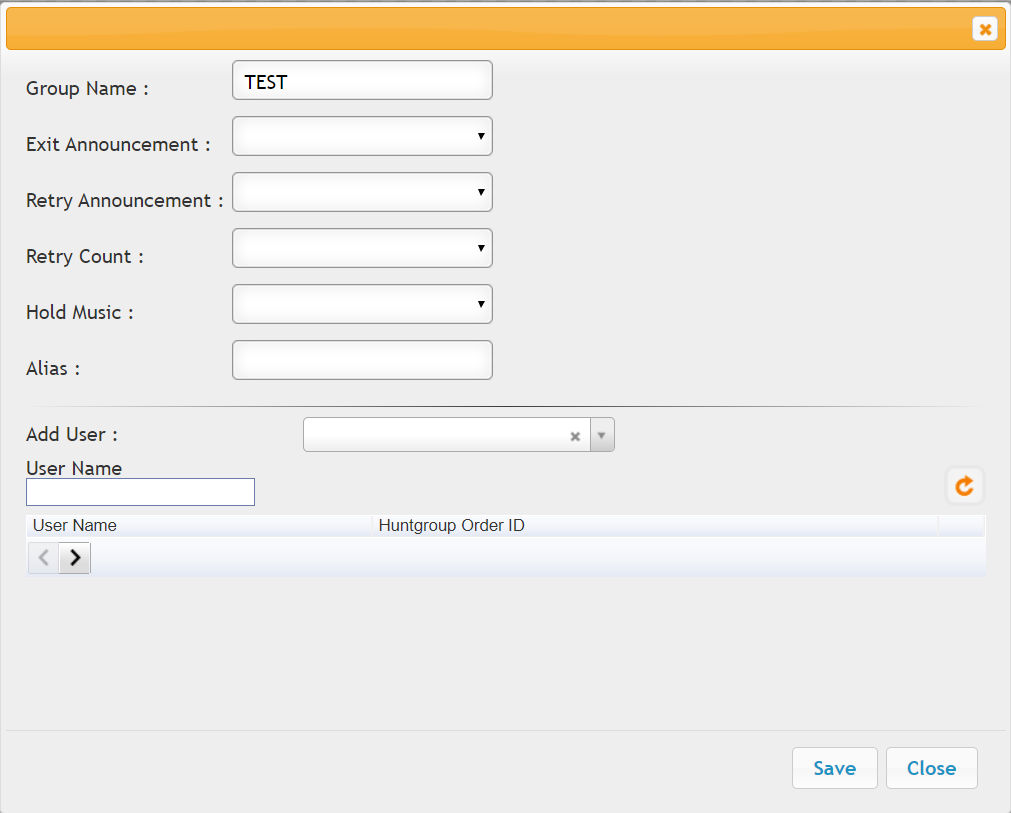Save the hunt group settings

click(x=835, y=768)
